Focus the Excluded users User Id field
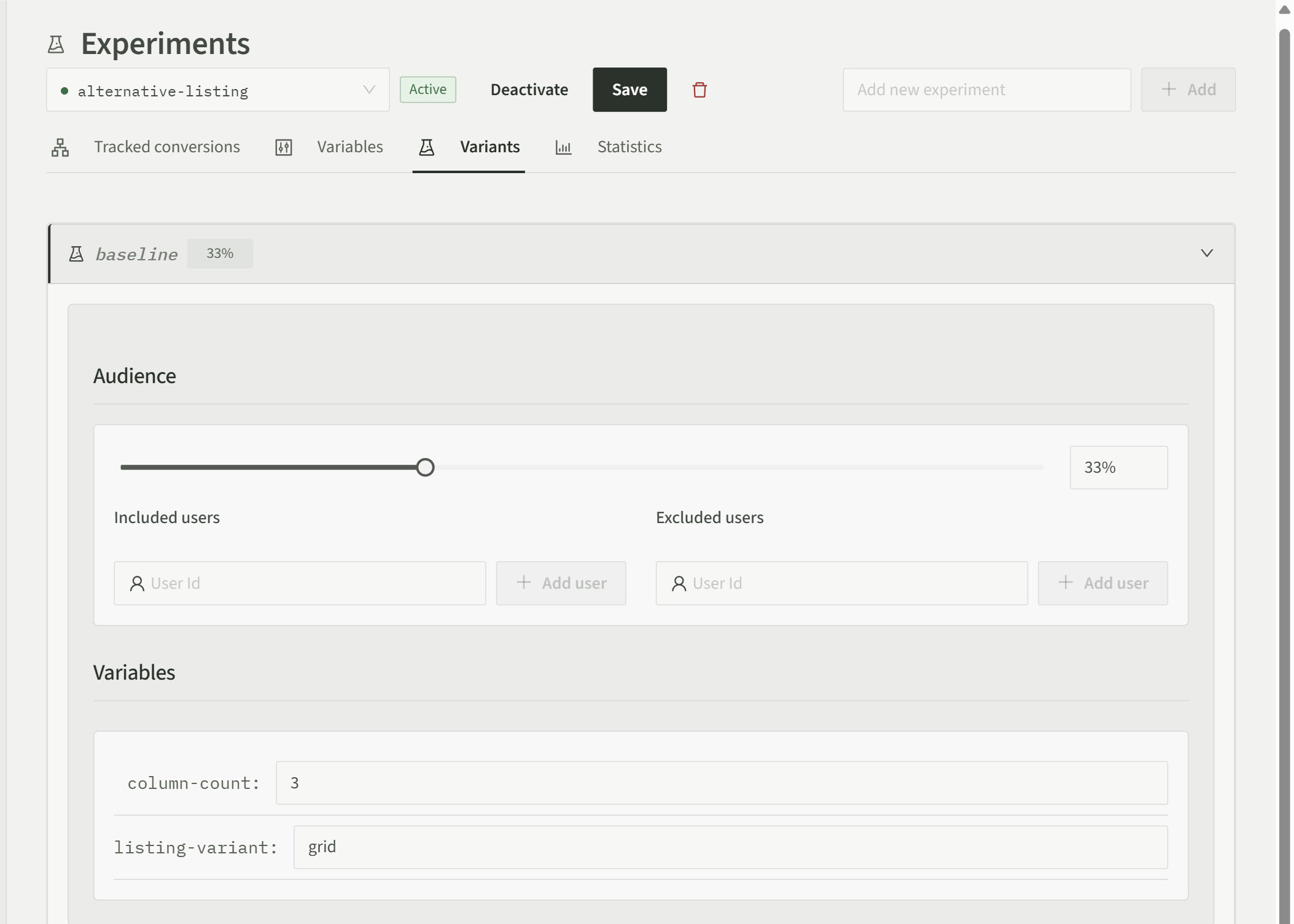 [841, 583]
